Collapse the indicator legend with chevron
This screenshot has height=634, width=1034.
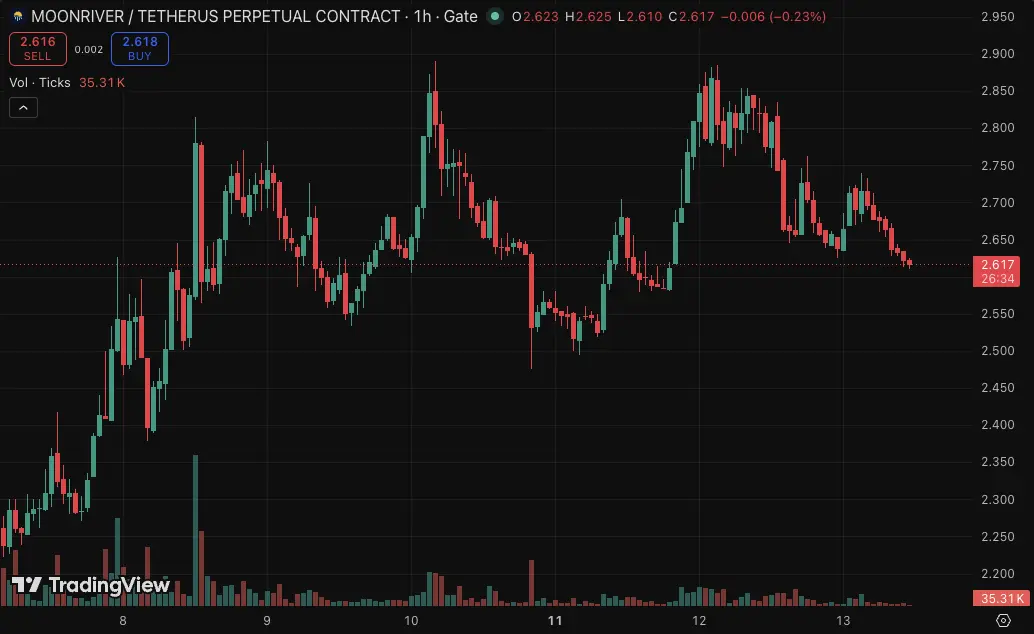point(23,108)
